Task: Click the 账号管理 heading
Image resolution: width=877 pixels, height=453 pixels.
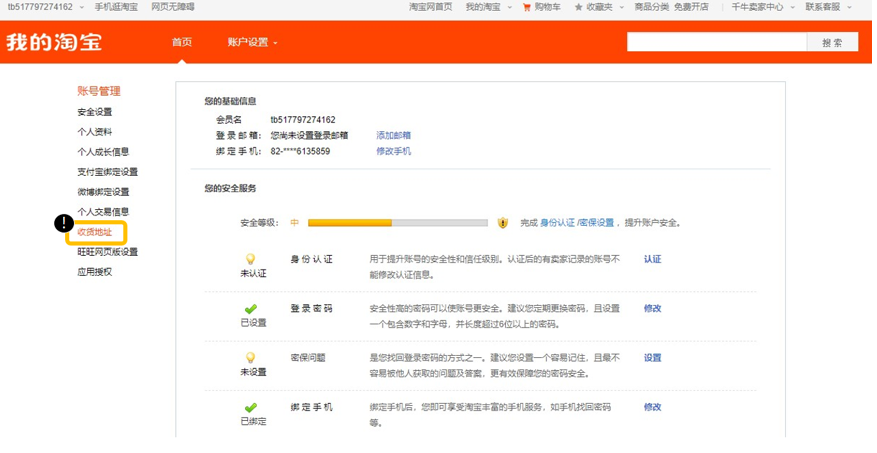Action: (99, 91)
